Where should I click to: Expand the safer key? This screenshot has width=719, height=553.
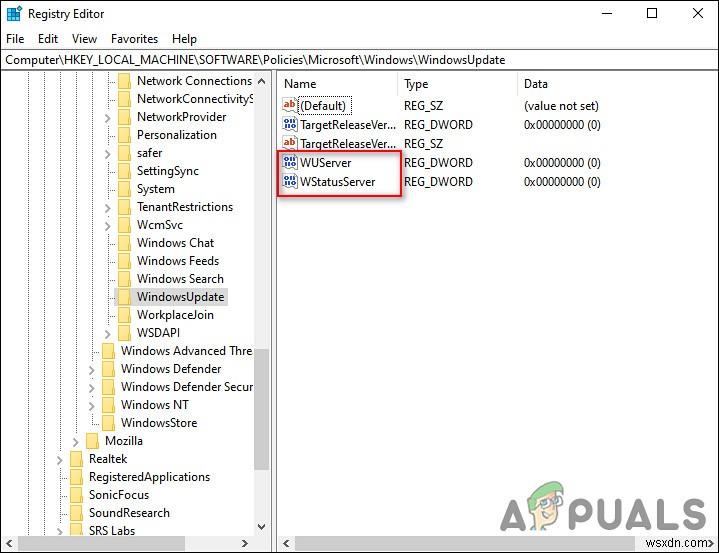click(x=107, y=154)
